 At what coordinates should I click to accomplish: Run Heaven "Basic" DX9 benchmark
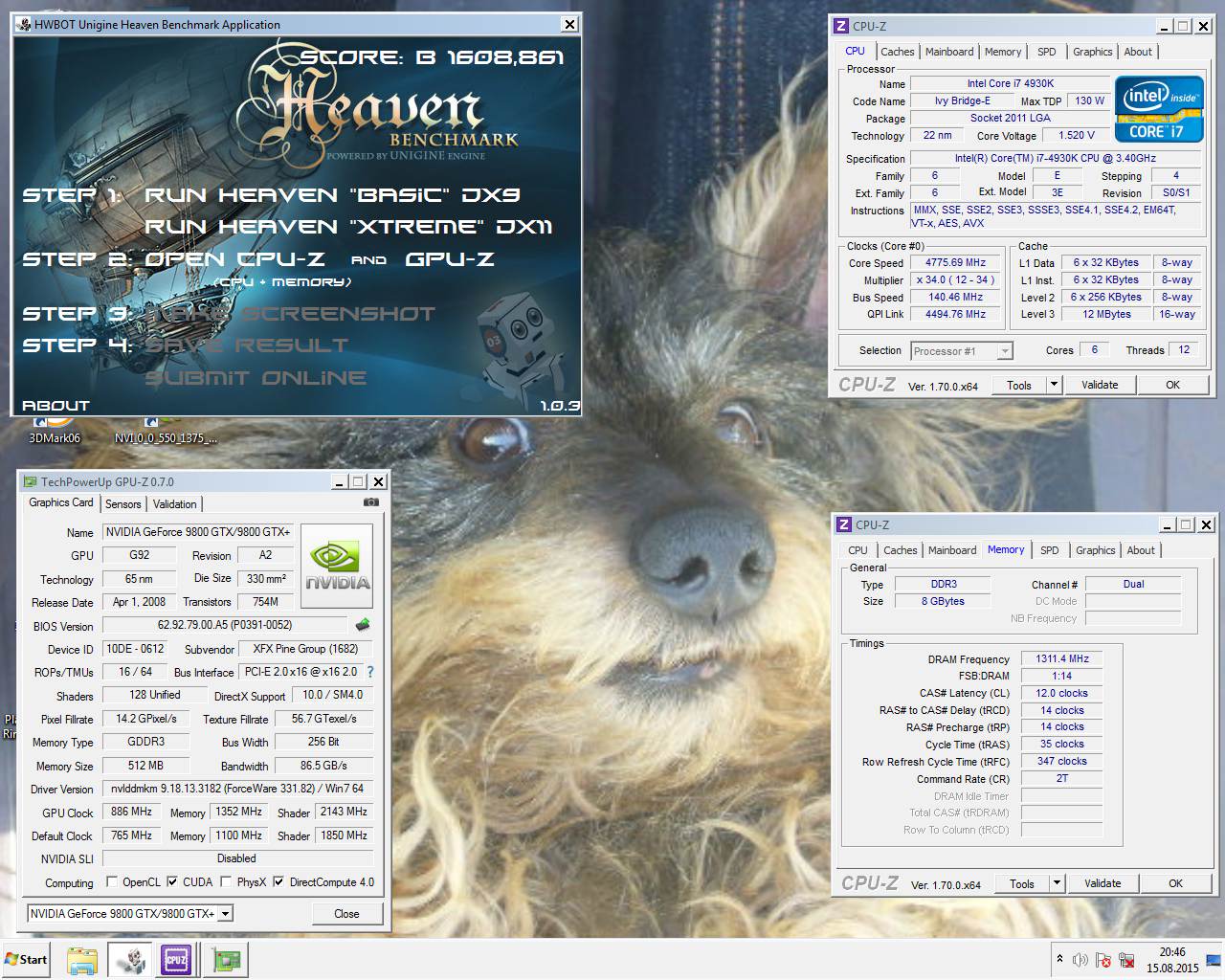click(332, 195)
